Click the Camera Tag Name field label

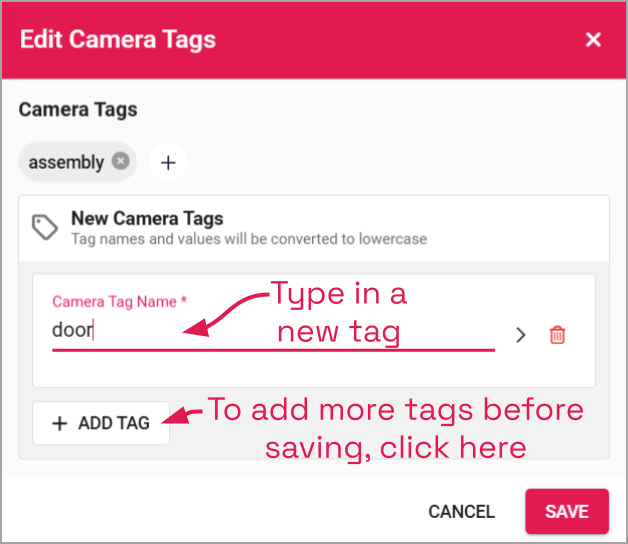119,302
